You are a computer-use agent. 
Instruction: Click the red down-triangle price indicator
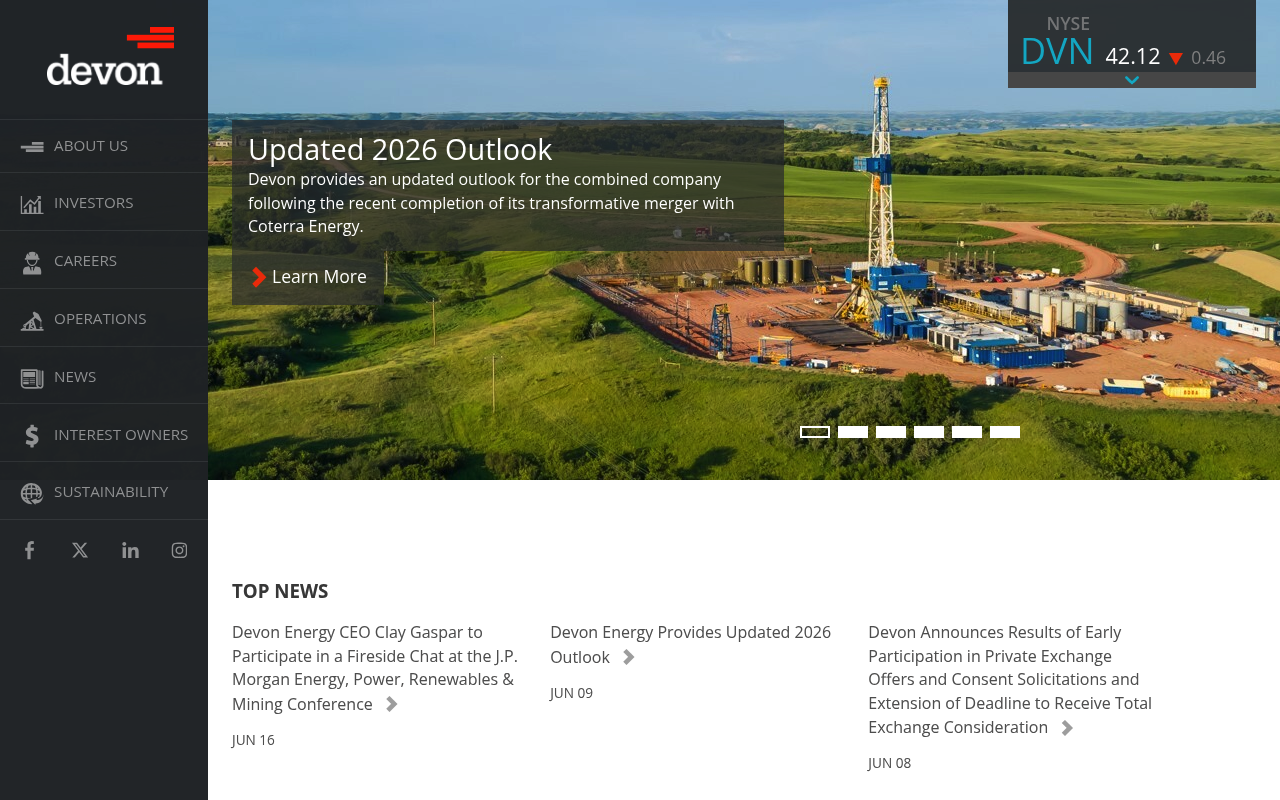click(1176, 59)
